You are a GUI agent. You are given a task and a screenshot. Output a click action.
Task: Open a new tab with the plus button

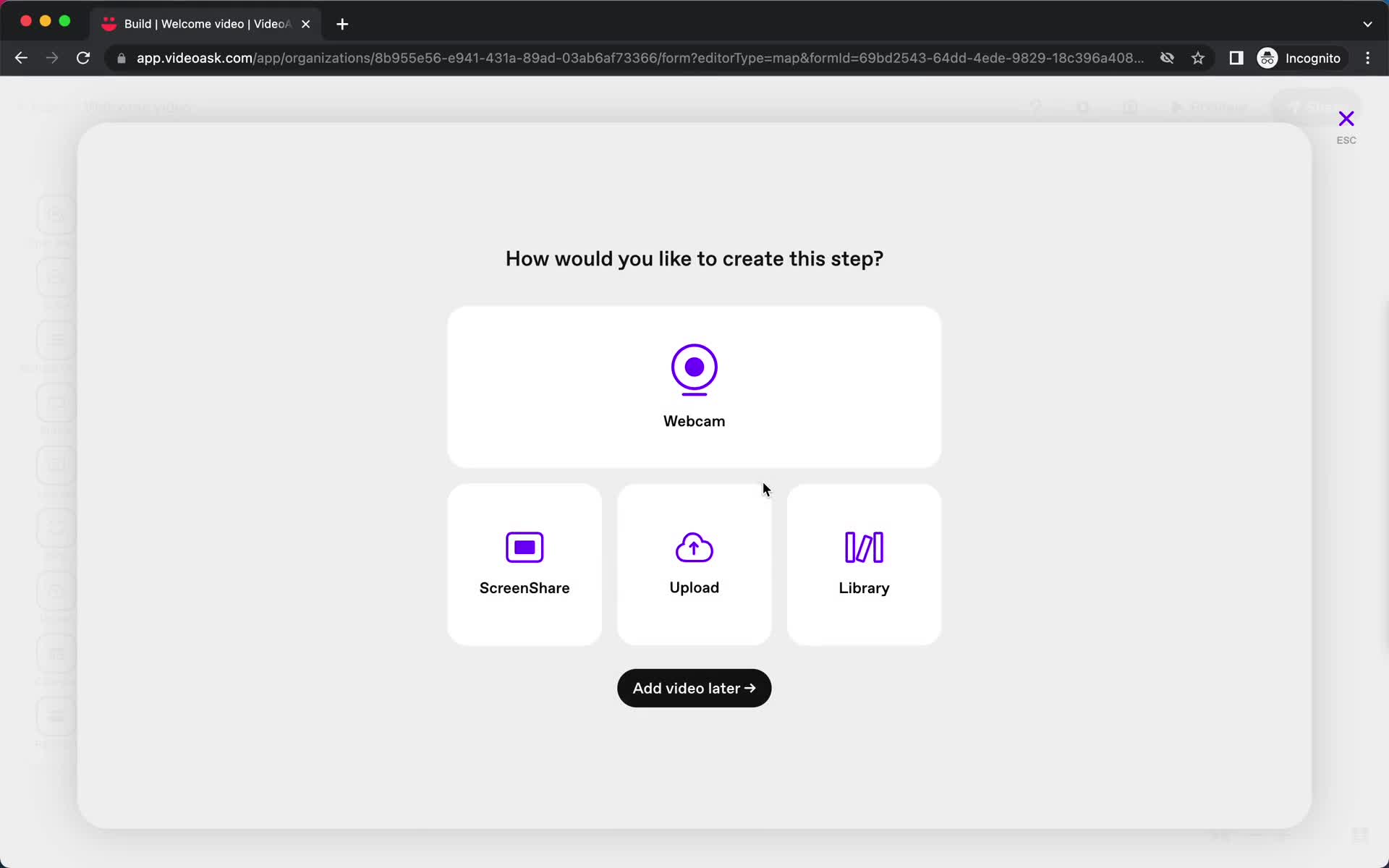[x=342, y=24]
